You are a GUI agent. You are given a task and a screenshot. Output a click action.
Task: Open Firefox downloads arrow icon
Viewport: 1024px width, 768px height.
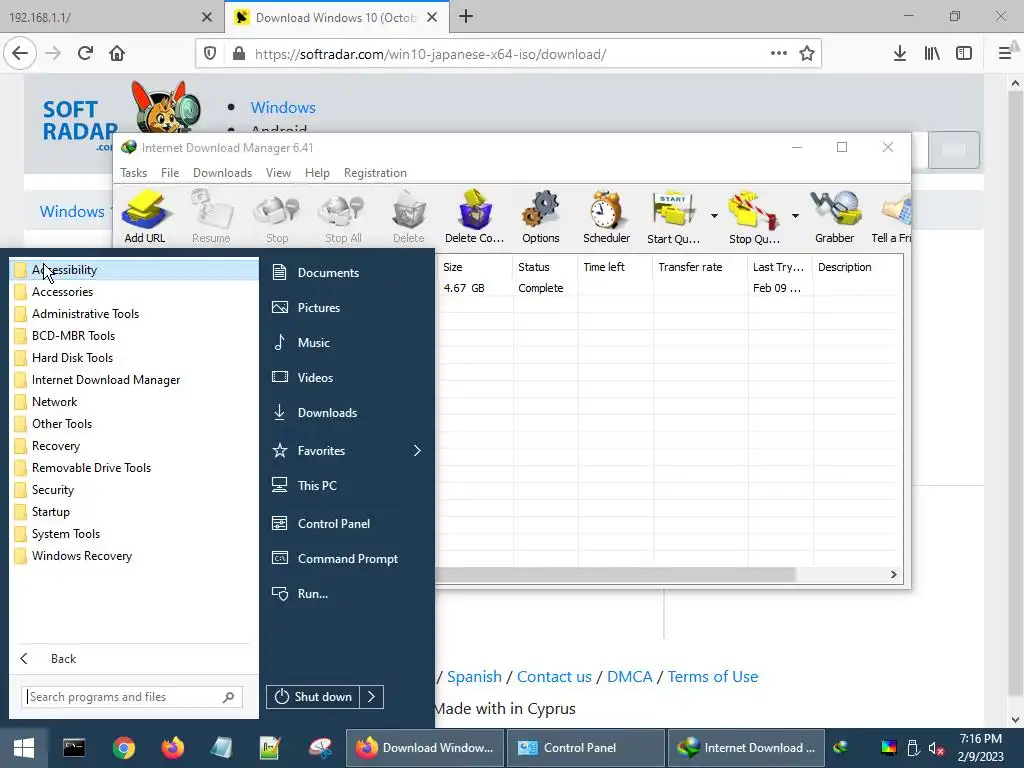pos(900,54)
